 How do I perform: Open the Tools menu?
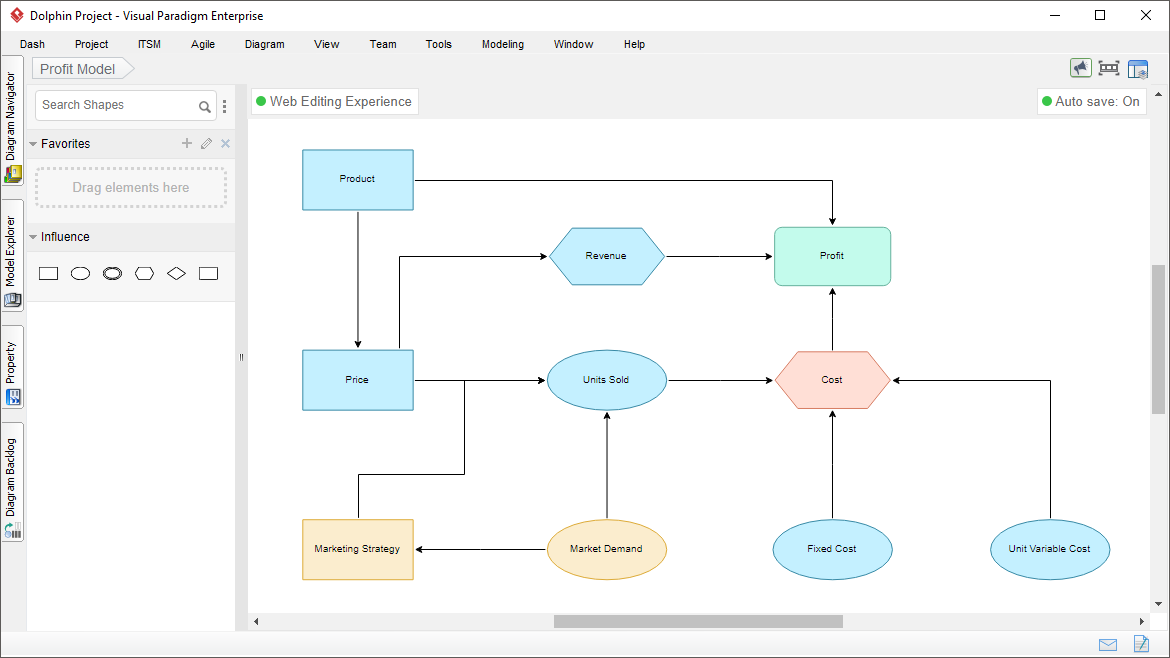439,44
